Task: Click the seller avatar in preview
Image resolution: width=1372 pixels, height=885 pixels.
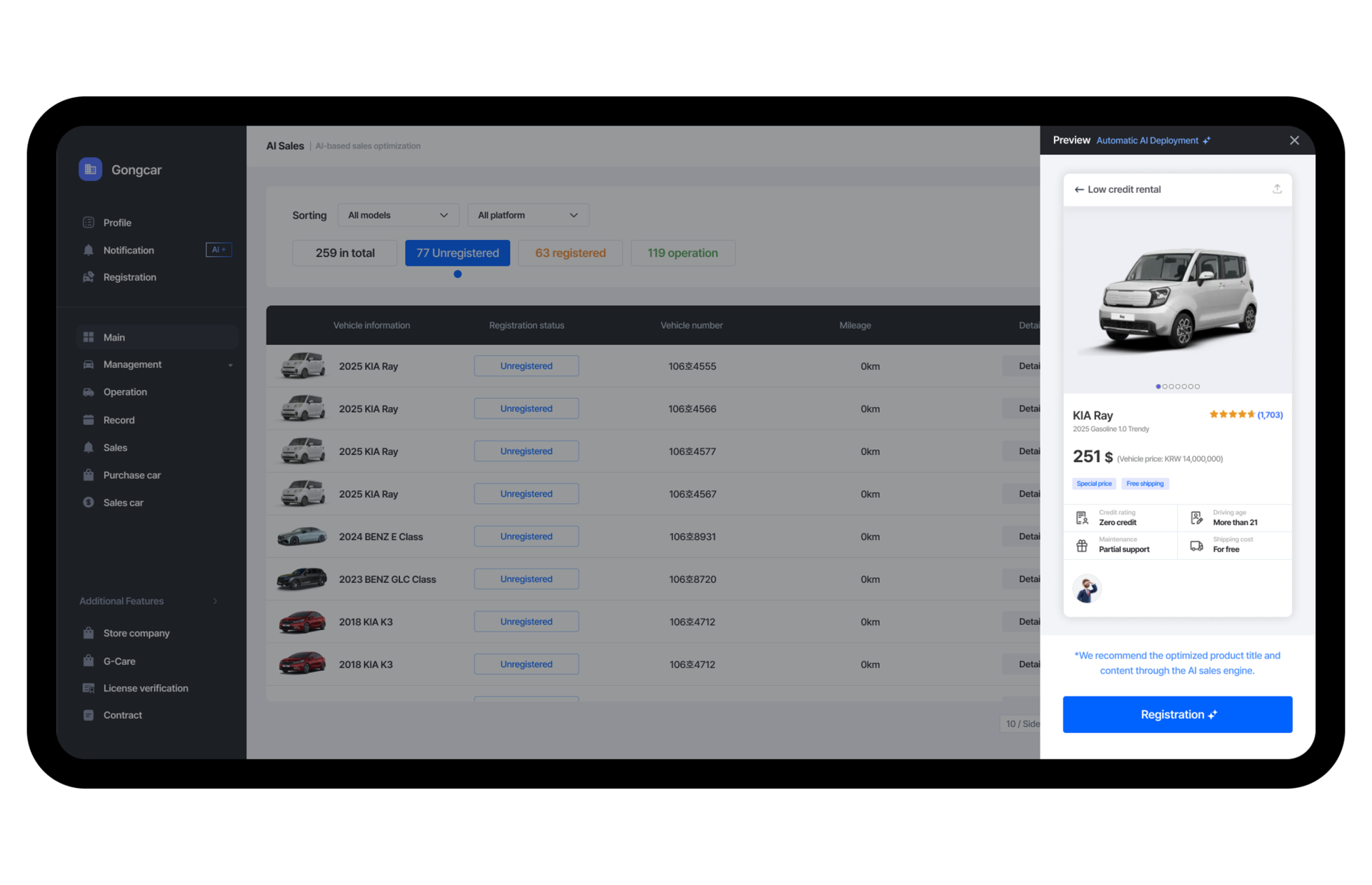Action: click(1087, 589)
